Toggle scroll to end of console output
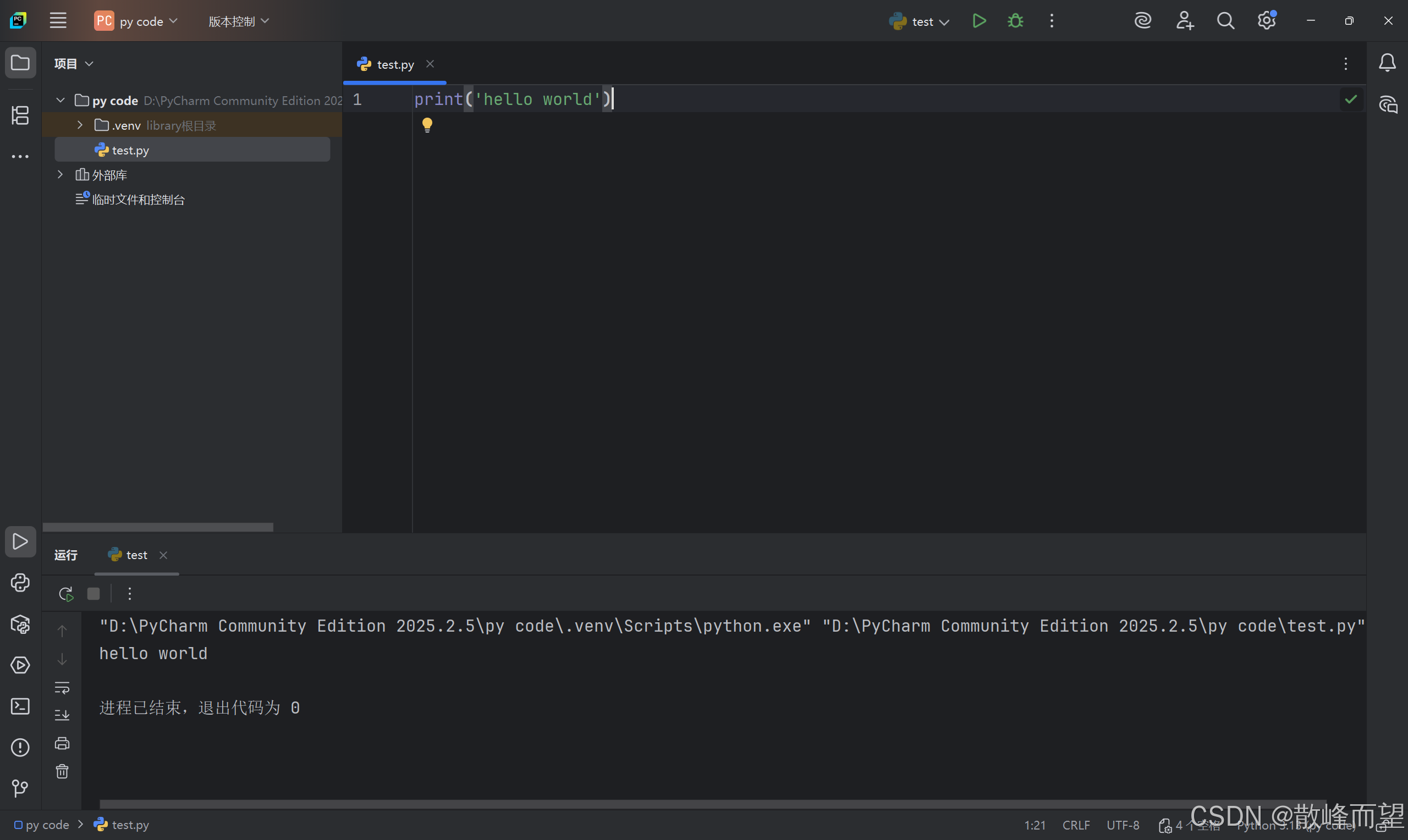Image resolution: width=1408 pixels, height=840 pixels. coord(62,715)
